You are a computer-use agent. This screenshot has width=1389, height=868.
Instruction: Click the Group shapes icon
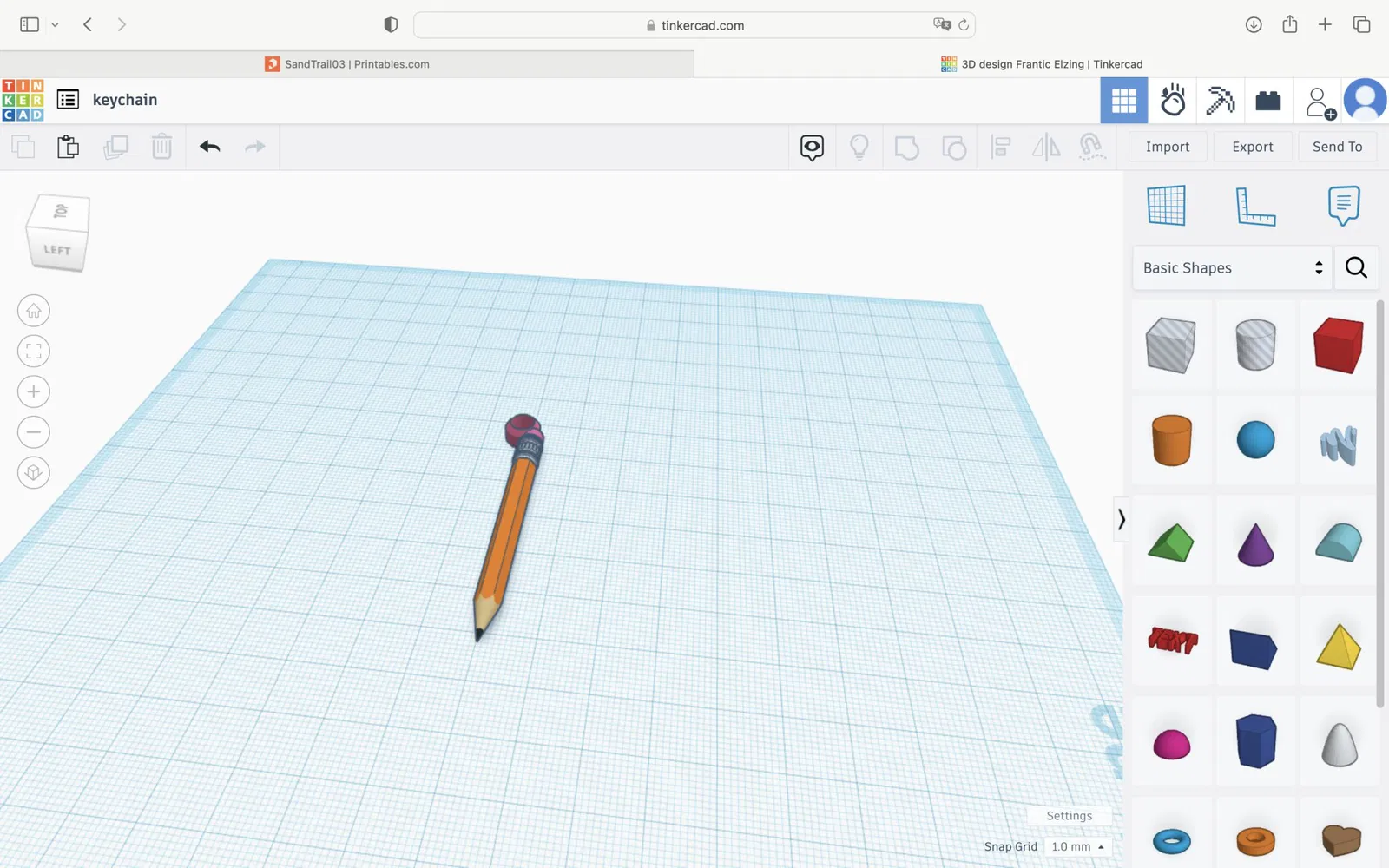pyautogui.click(x=906, y=148)
